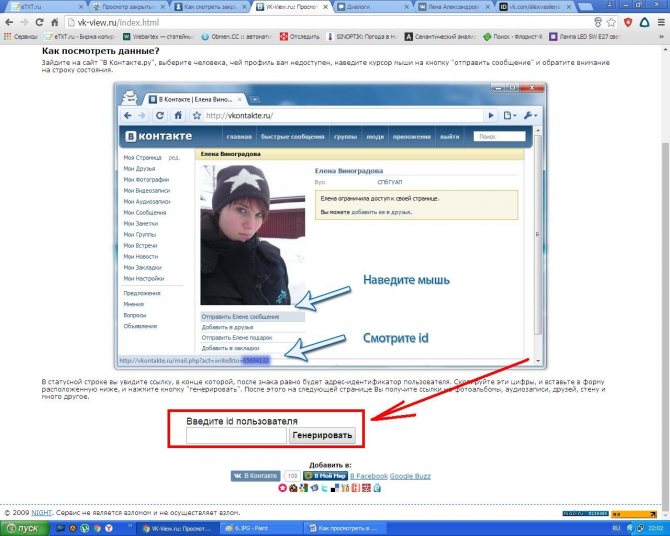This screenshot has height=536, width=670.
Task: Click the 109 share counter bubble
Action: (x=292, y=476)
